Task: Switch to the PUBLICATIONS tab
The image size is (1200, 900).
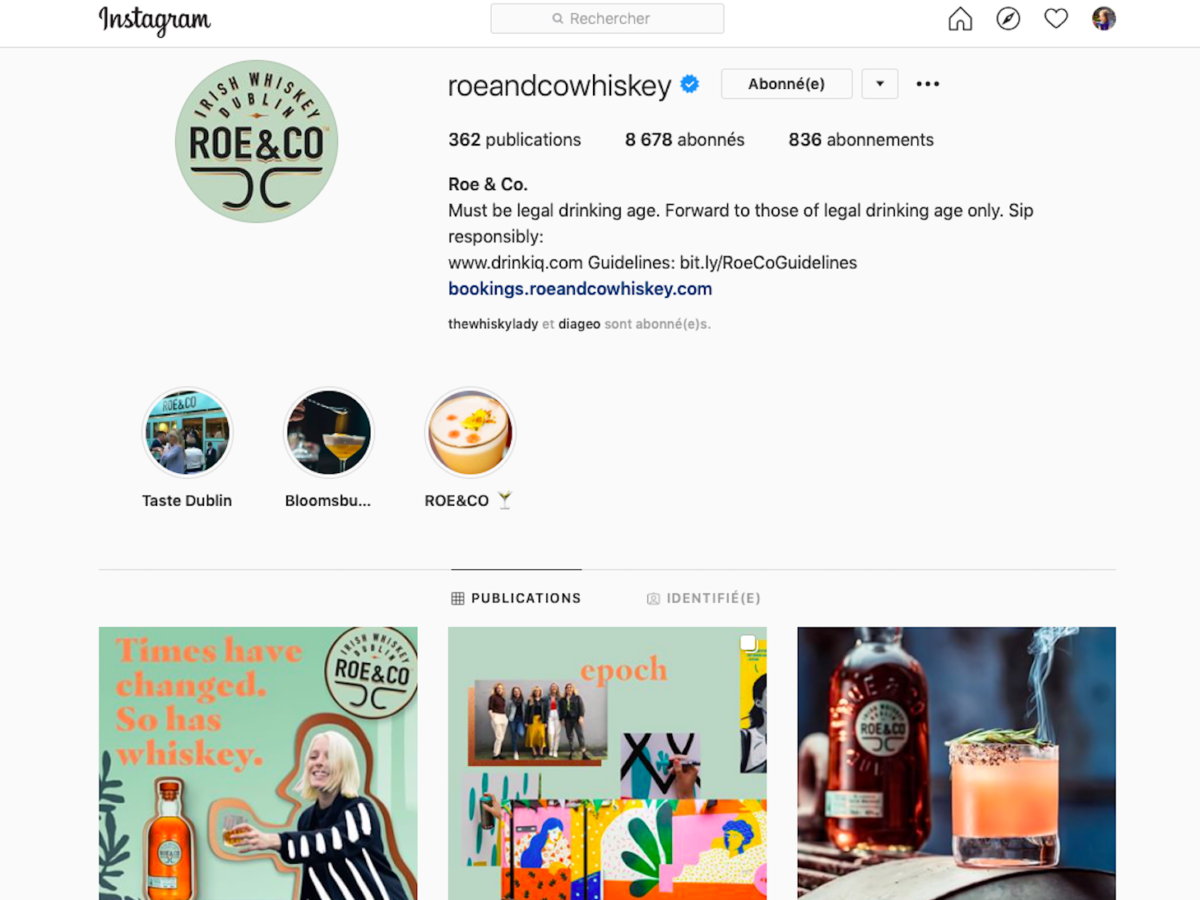Action: pyautogui.click(x=516, y=598)
